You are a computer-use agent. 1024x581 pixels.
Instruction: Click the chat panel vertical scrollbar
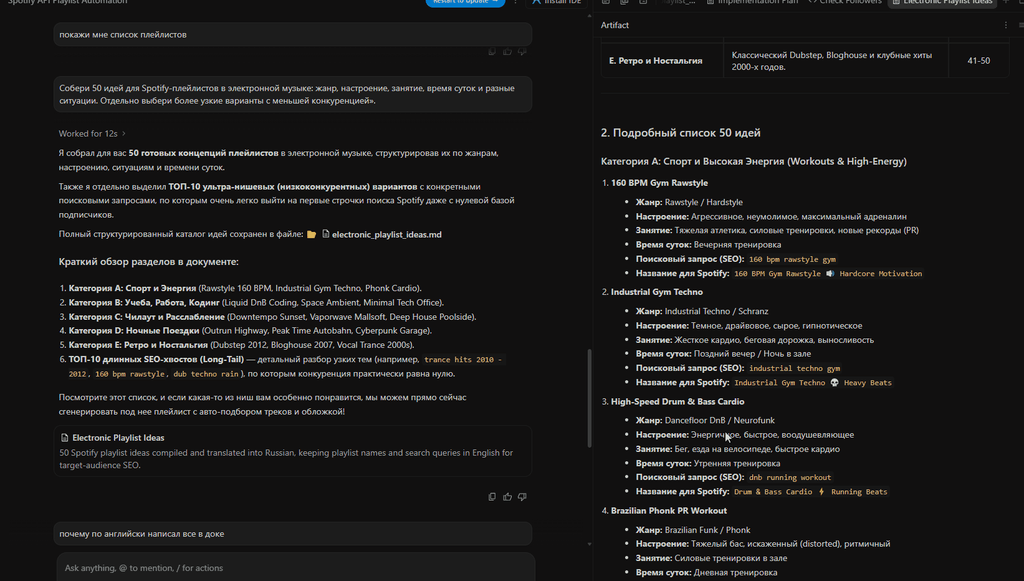pyautogui.click(x=590, y=398)
